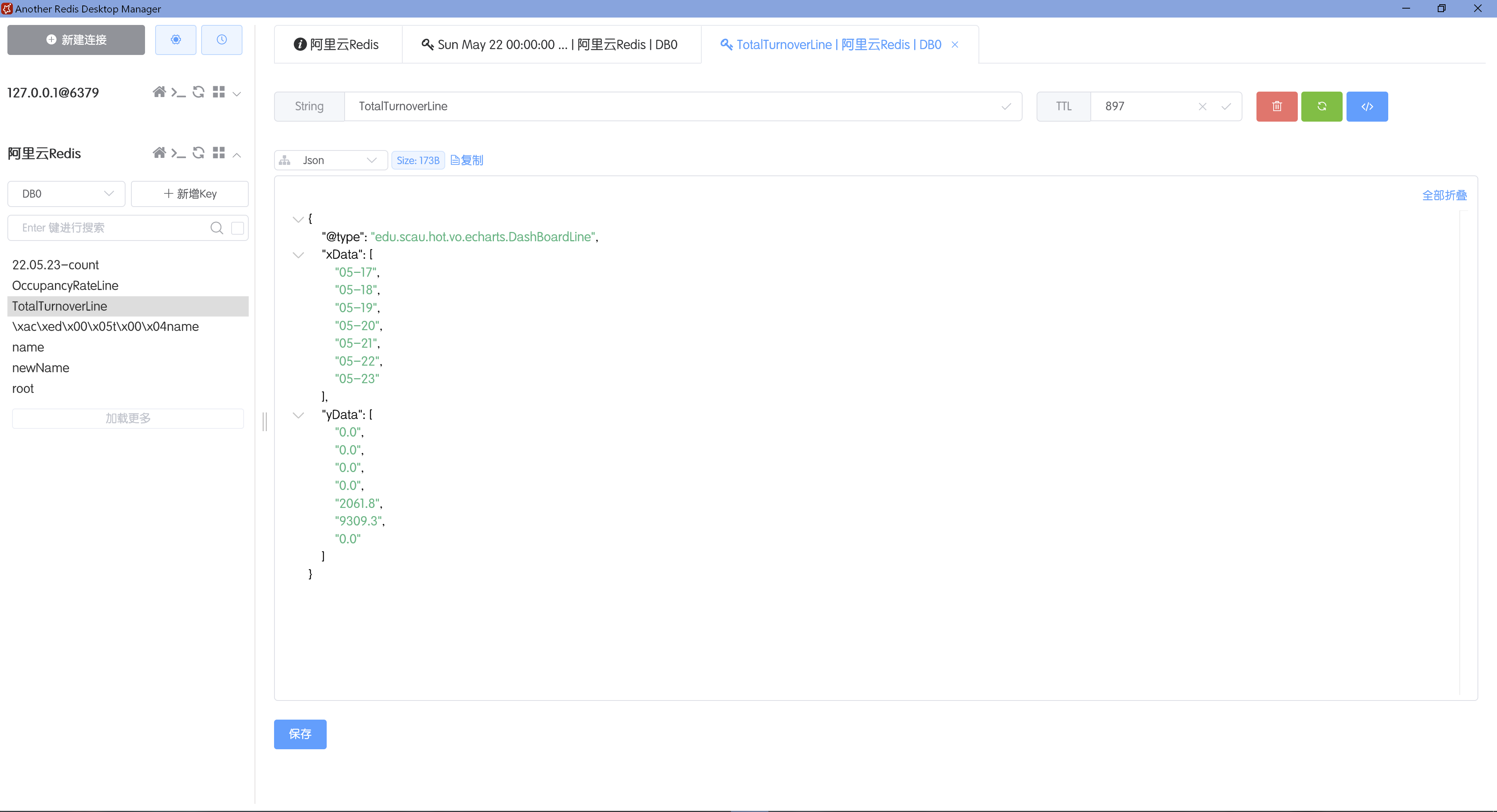Click the 新建连接 new connection button
Image resolution: width=1497 pixels, height=812 pixels.
pyautogui.click(x=76, y=39)
